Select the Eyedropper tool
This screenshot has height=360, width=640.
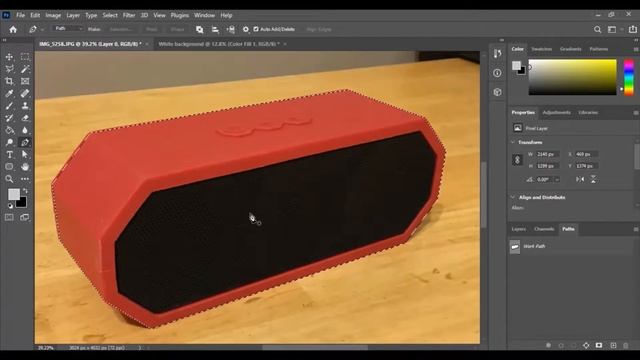pos(9,93)
